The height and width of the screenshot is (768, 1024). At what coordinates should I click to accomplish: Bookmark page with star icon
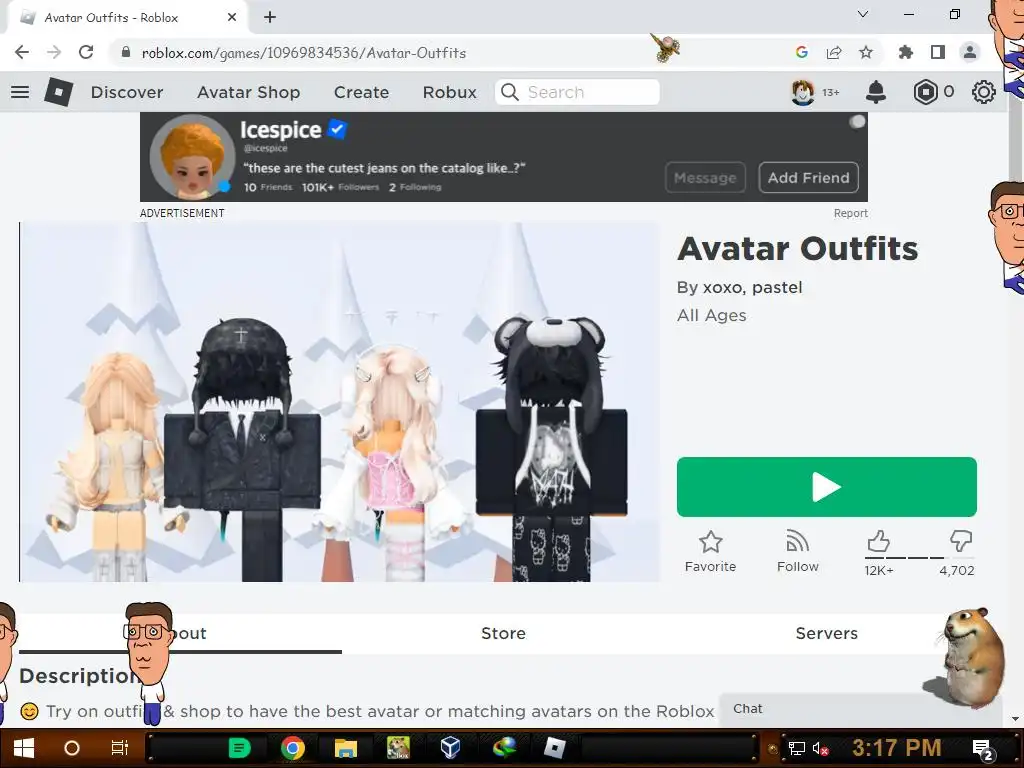coord(866,52)
